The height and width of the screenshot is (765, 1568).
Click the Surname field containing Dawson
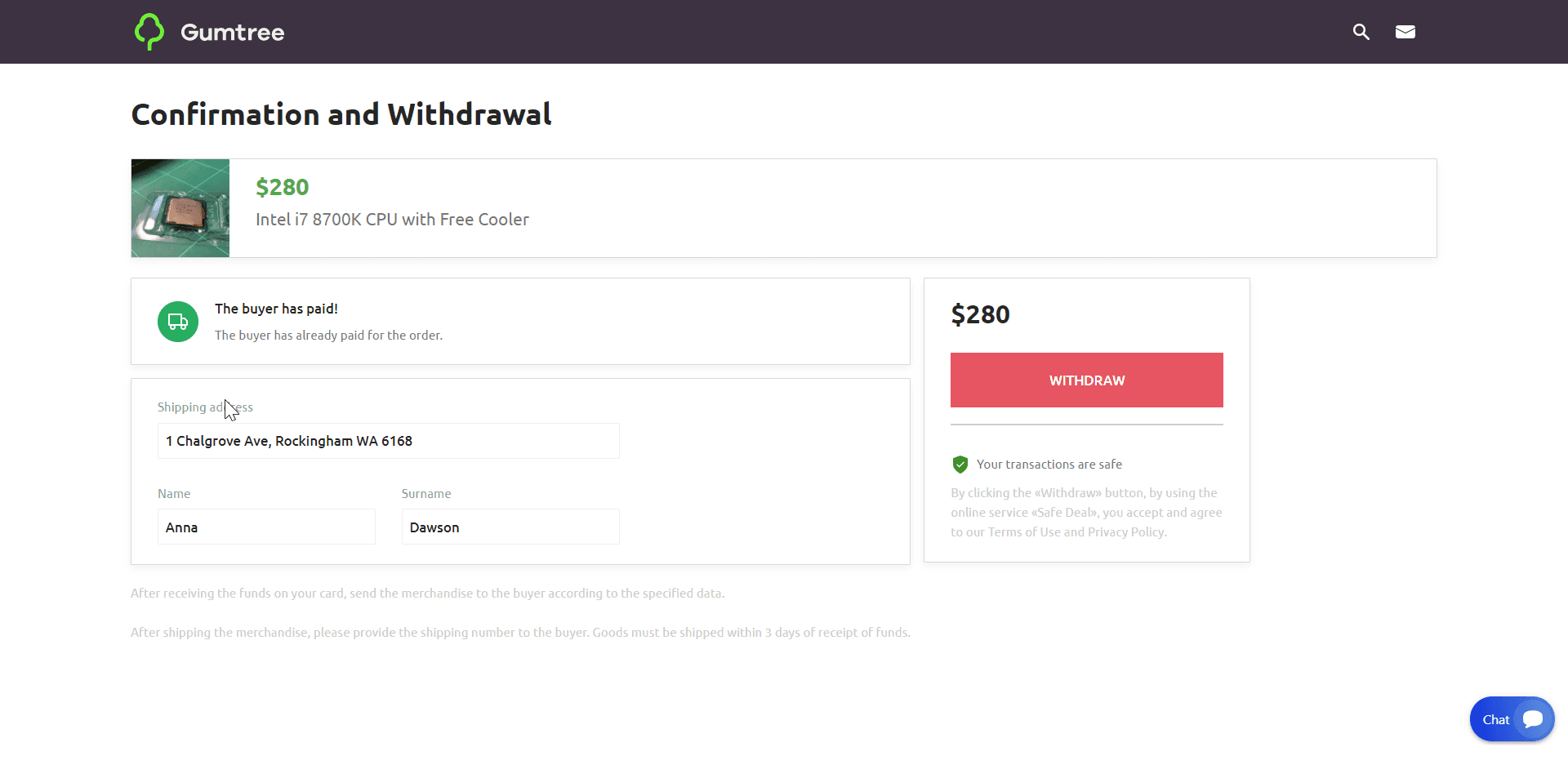[510, 527]
